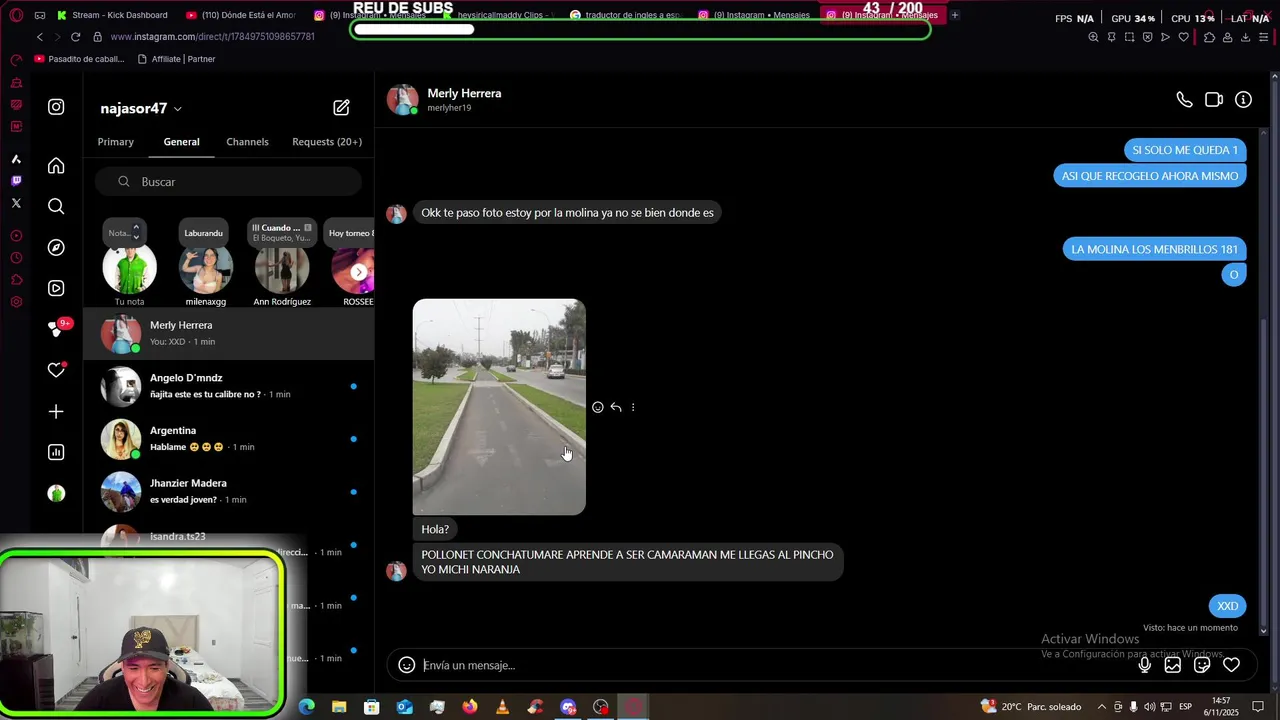Reply to the photo message arrow icon

click(616, 407)
